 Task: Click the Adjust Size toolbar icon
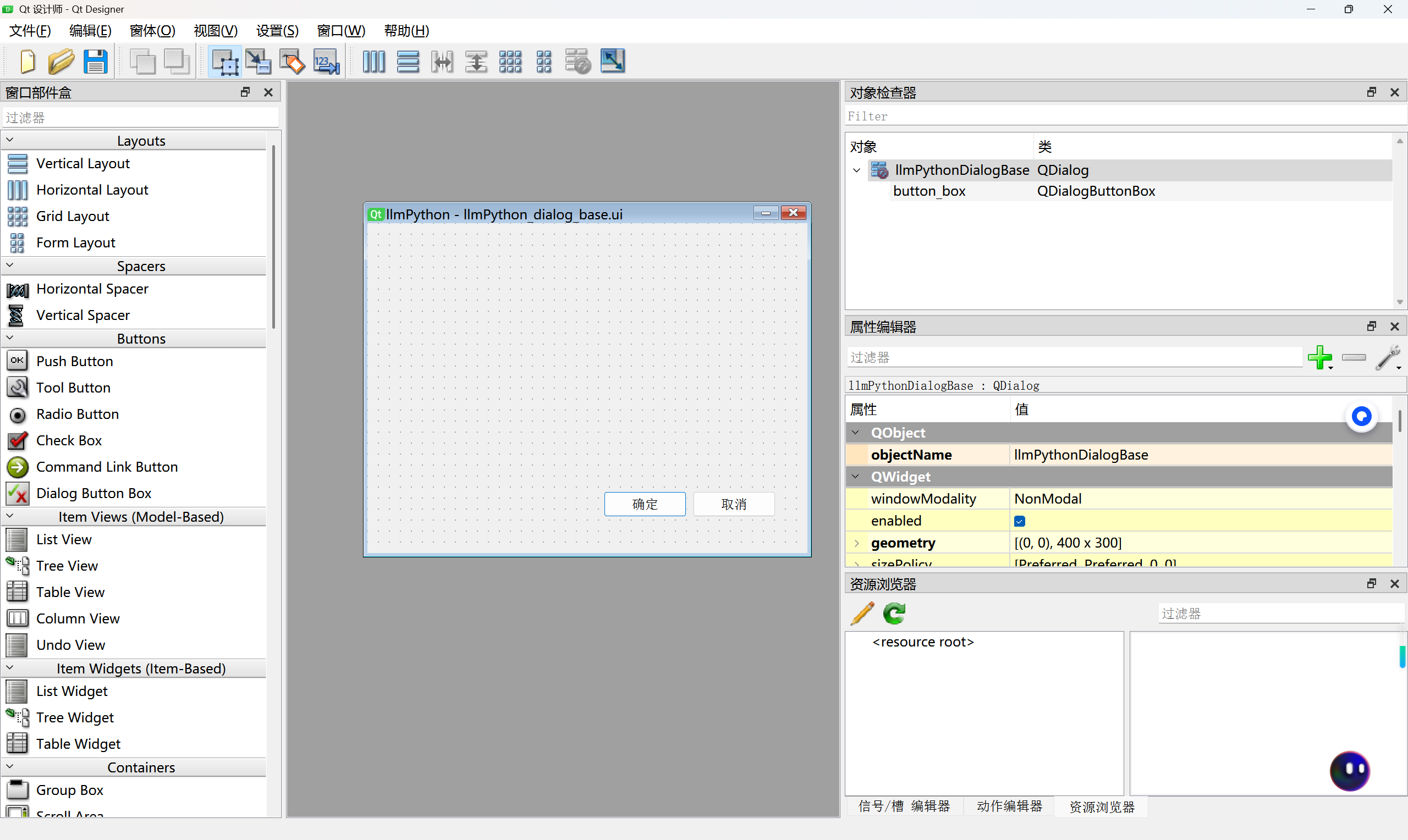click(612, 61)
